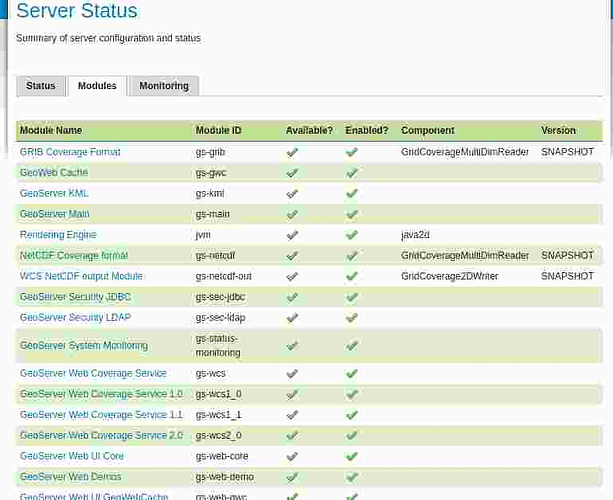Click the Available checkmark for gs-grib
This screenshot has width=613, height=500.
(x=292, y=152)
